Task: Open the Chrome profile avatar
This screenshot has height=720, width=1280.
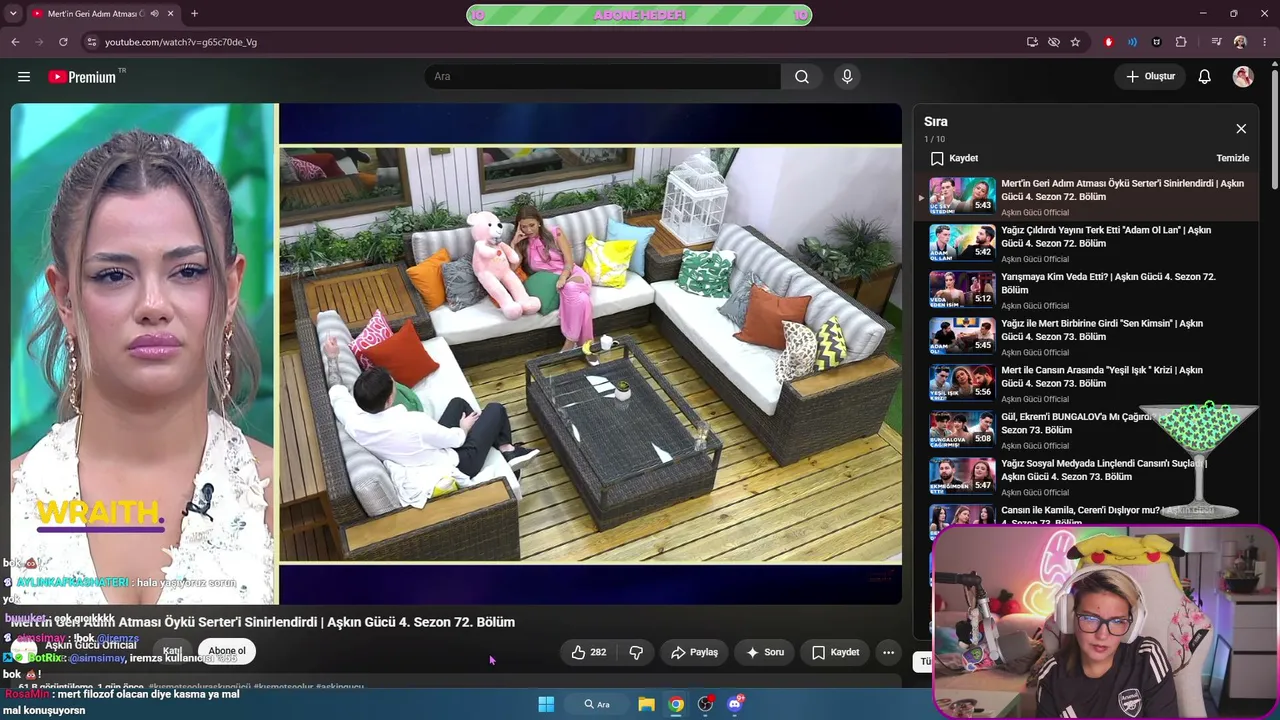Action: [x=1240, y=42]
